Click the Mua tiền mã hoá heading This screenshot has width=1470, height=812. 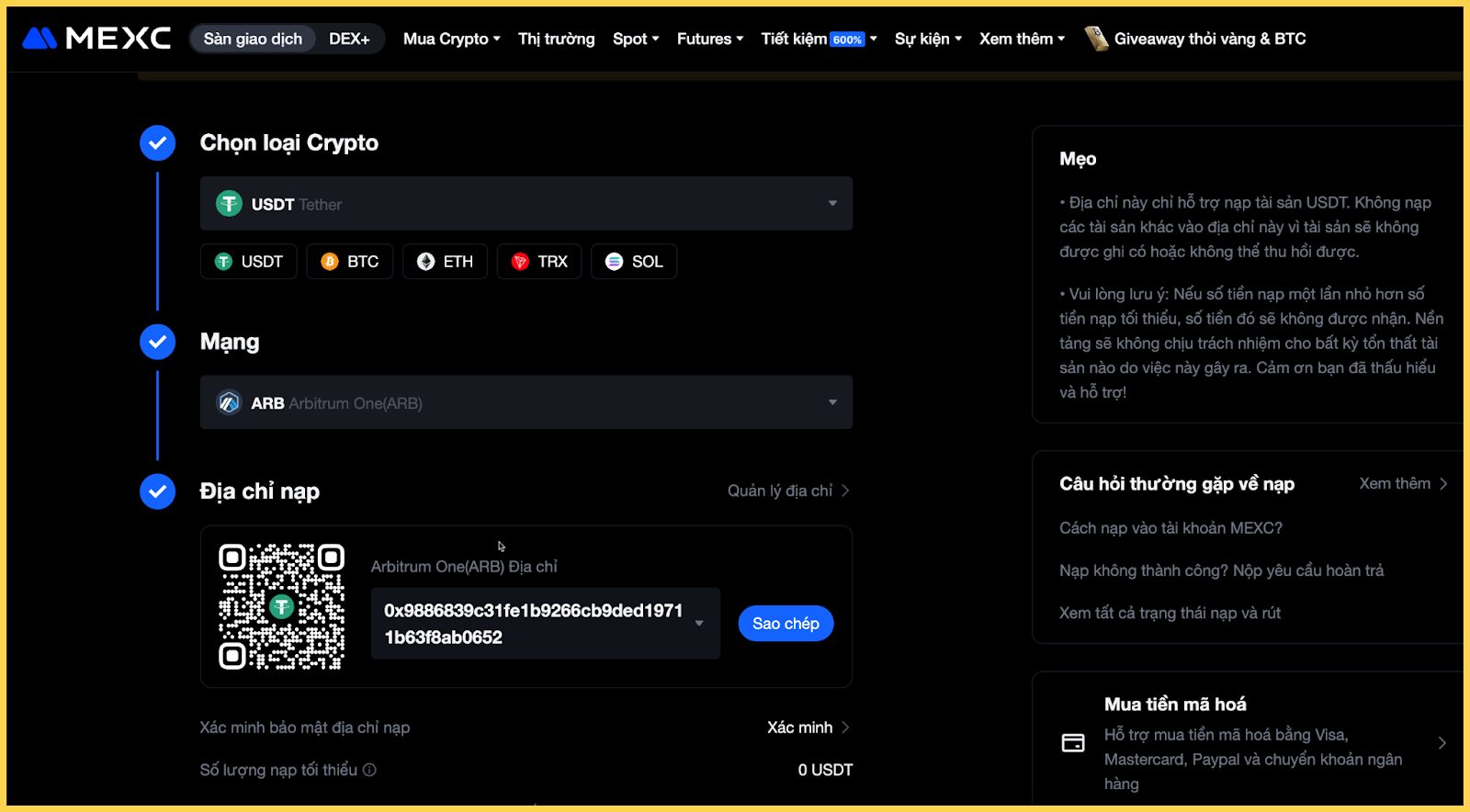pyautogui.click(x=1175, y=705)
